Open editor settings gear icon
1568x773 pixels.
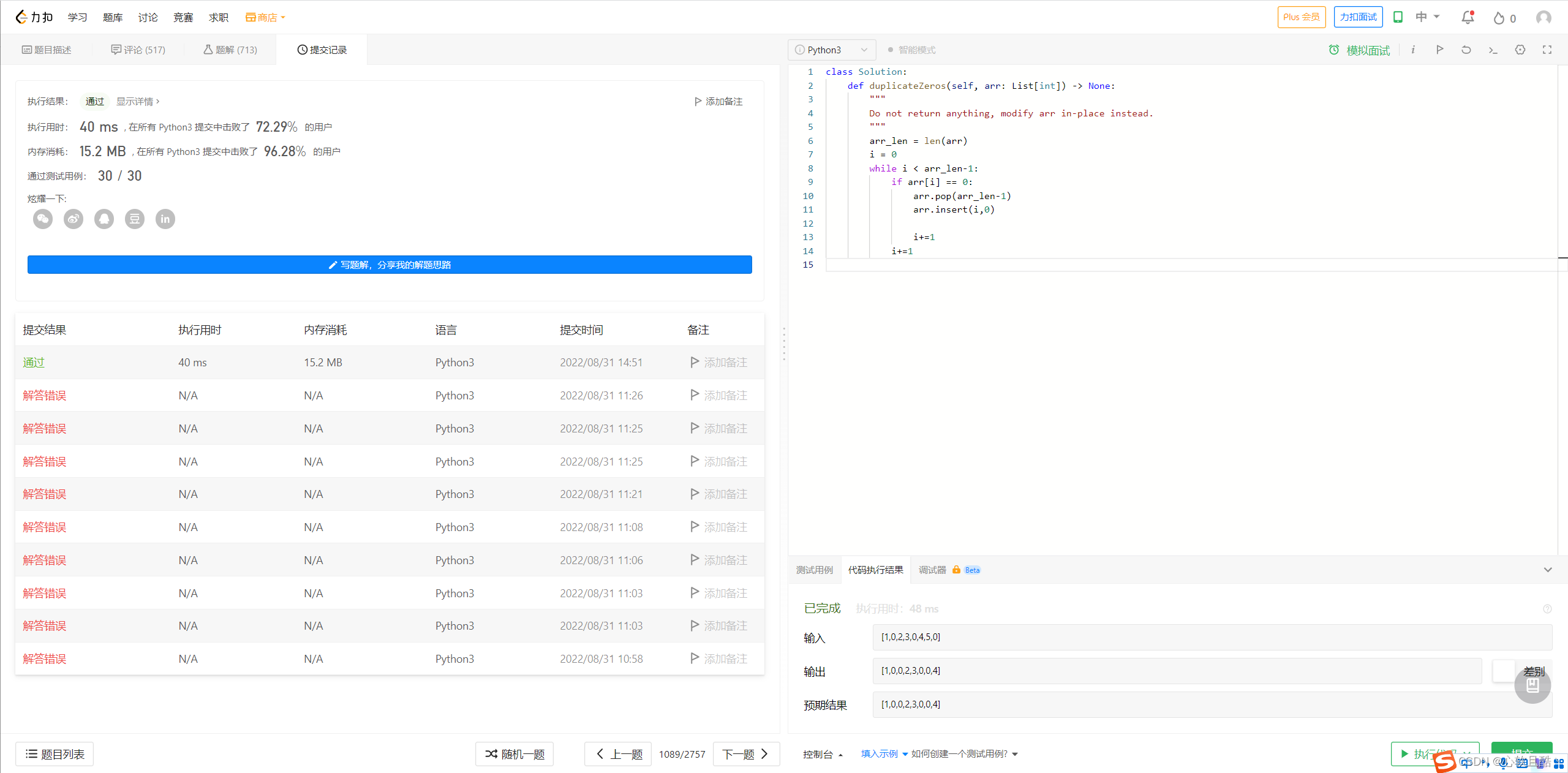tap(1520, 50)
